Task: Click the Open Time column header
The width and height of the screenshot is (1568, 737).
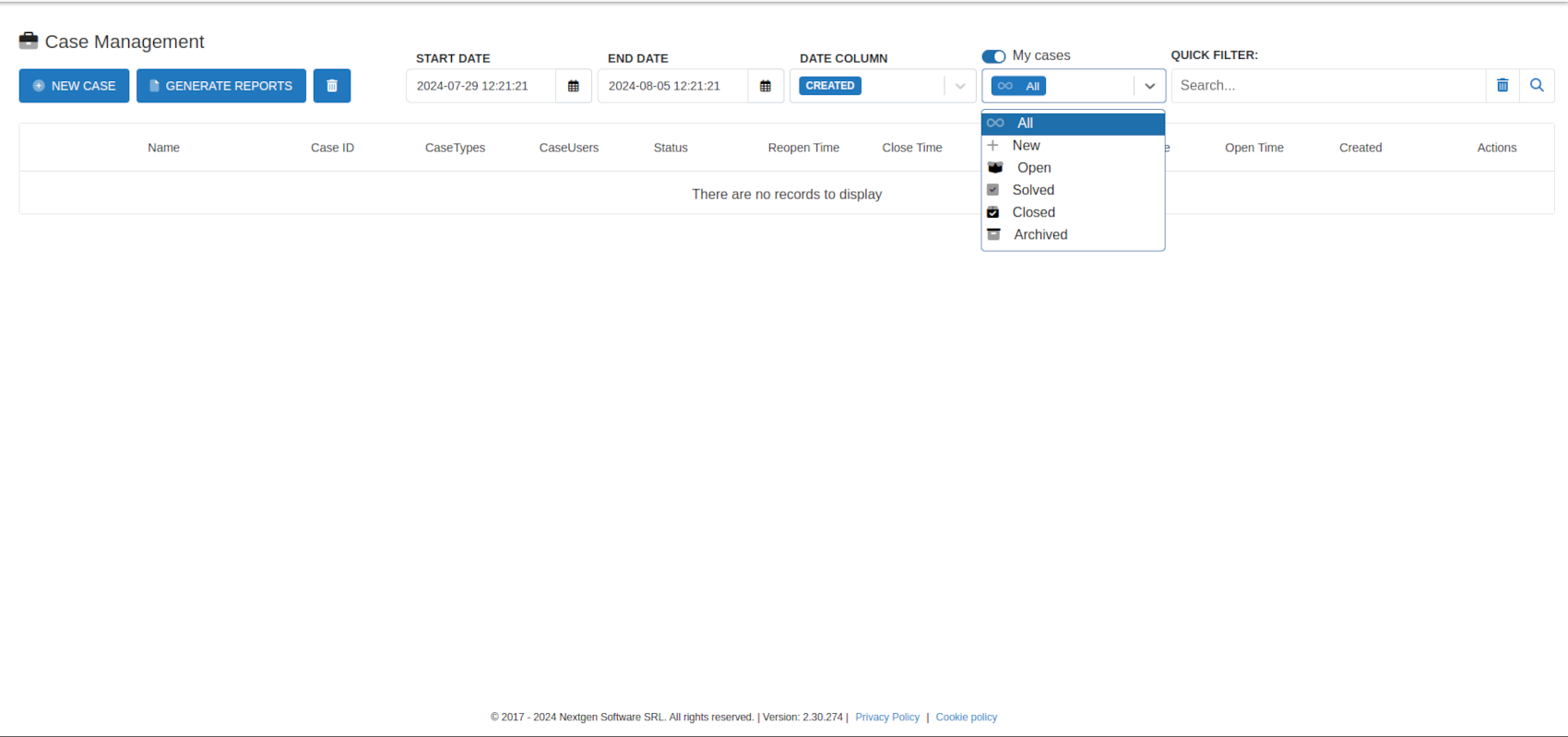Action: [x=1254, y=148]
